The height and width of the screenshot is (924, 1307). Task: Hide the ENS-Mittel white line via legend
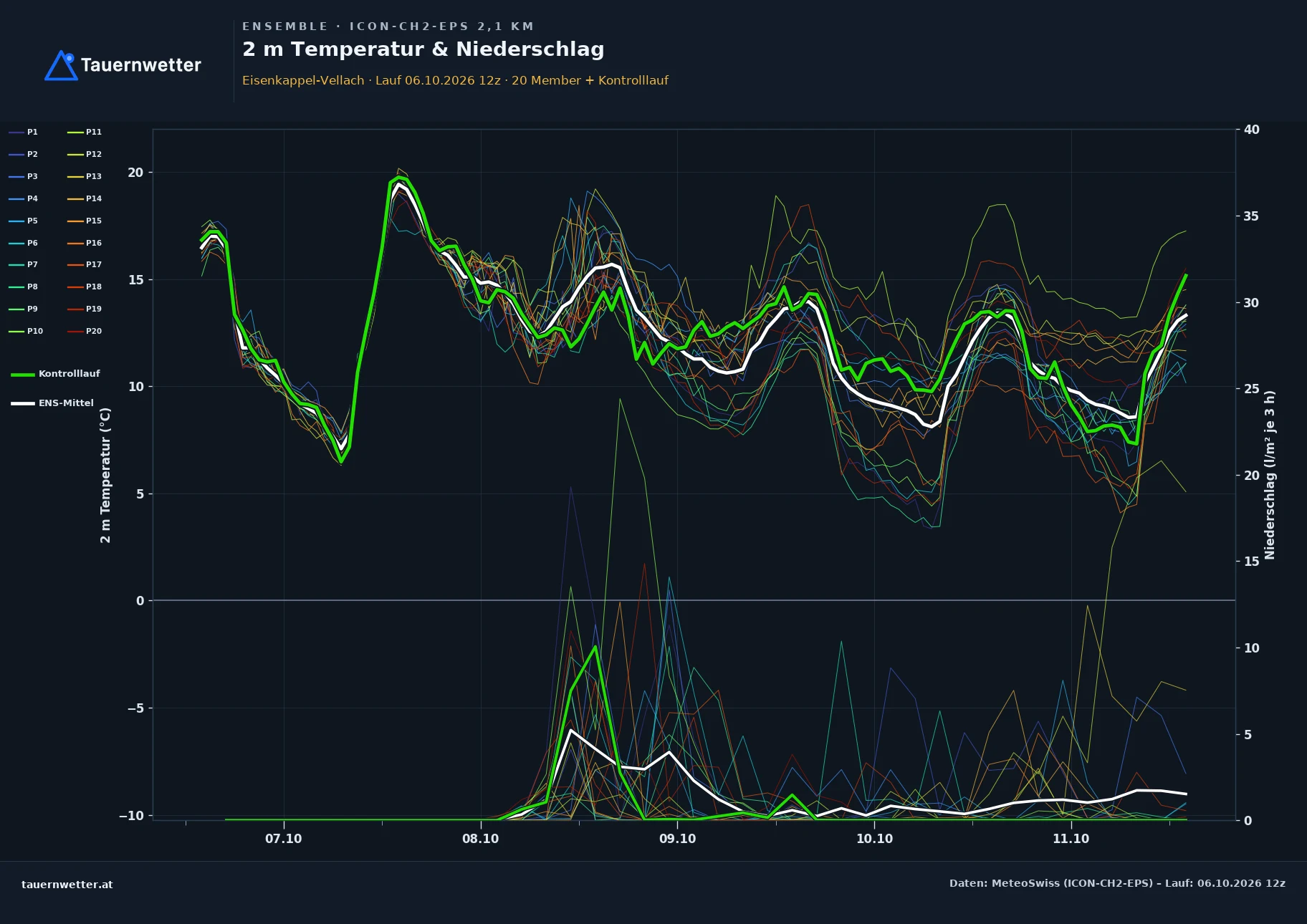point(52,403)
